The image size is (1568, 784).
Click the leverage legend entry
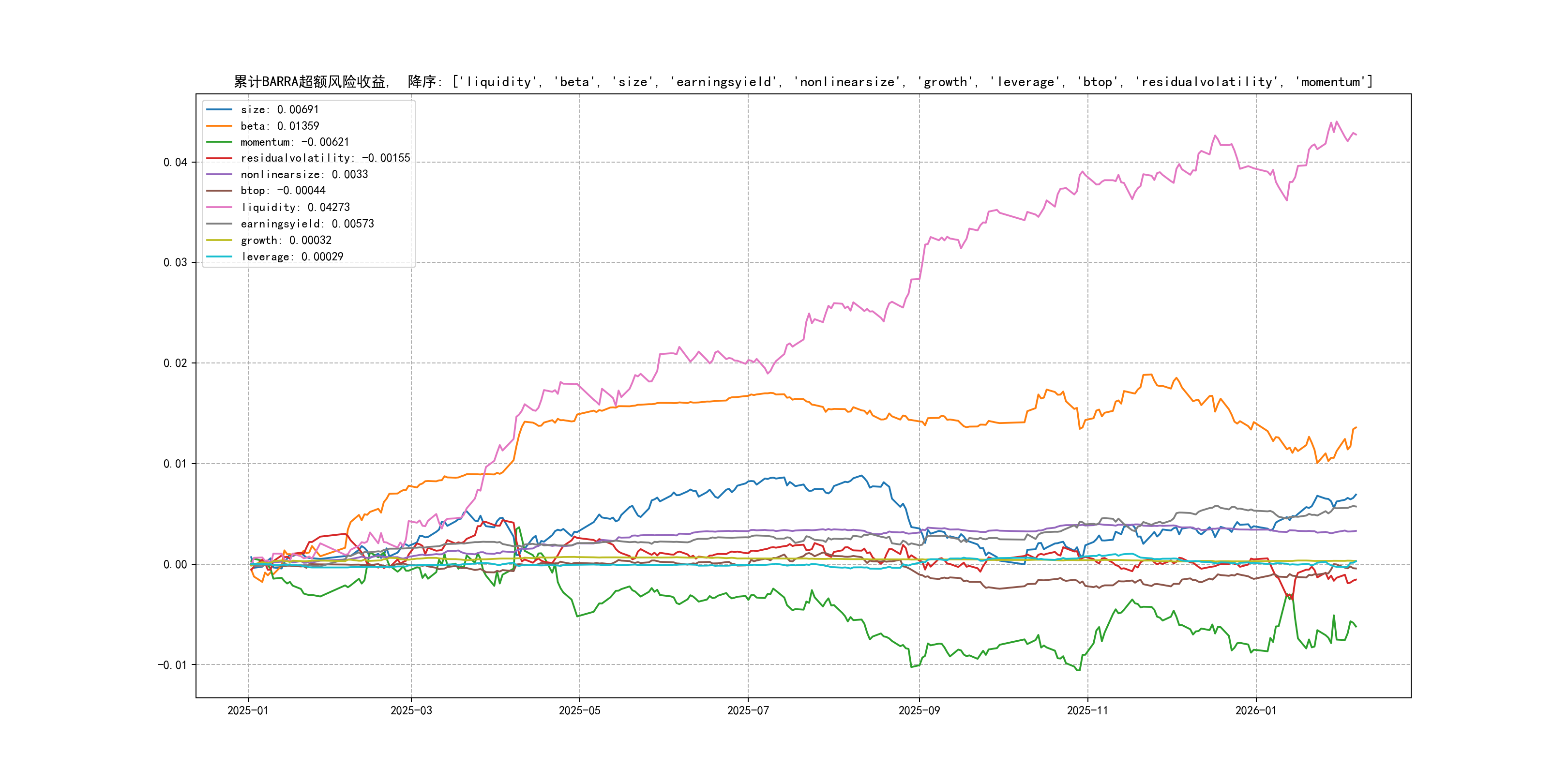pos(291,257)
